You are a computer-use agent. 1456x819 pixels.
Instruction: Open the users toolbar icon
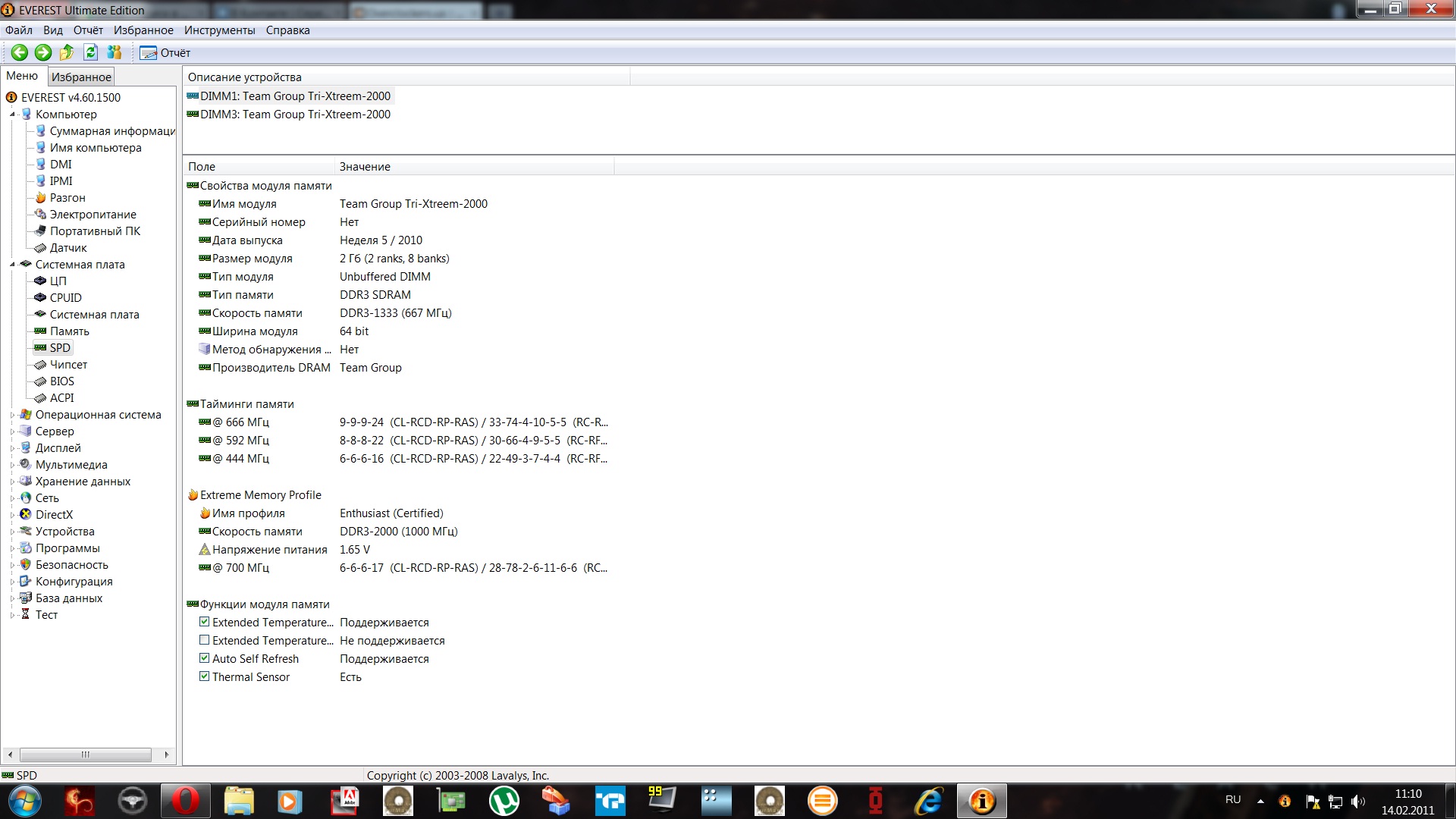115,52
